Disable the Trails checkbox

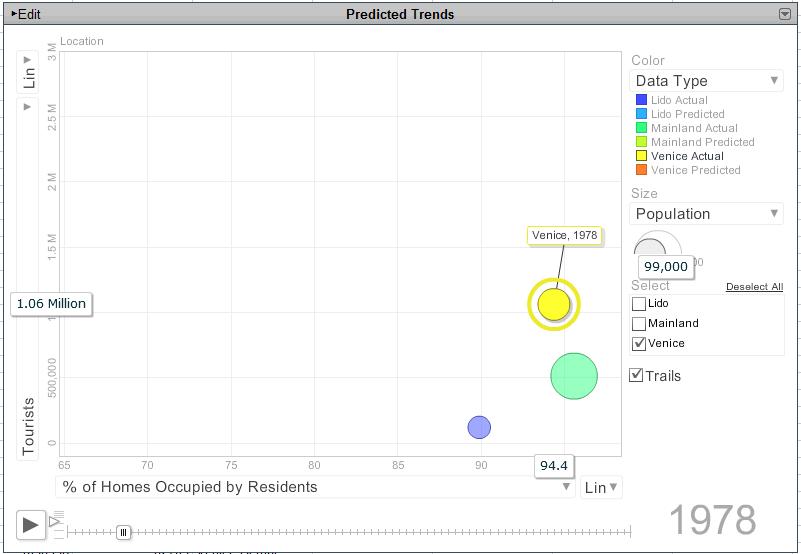click(x=636, y=376)
